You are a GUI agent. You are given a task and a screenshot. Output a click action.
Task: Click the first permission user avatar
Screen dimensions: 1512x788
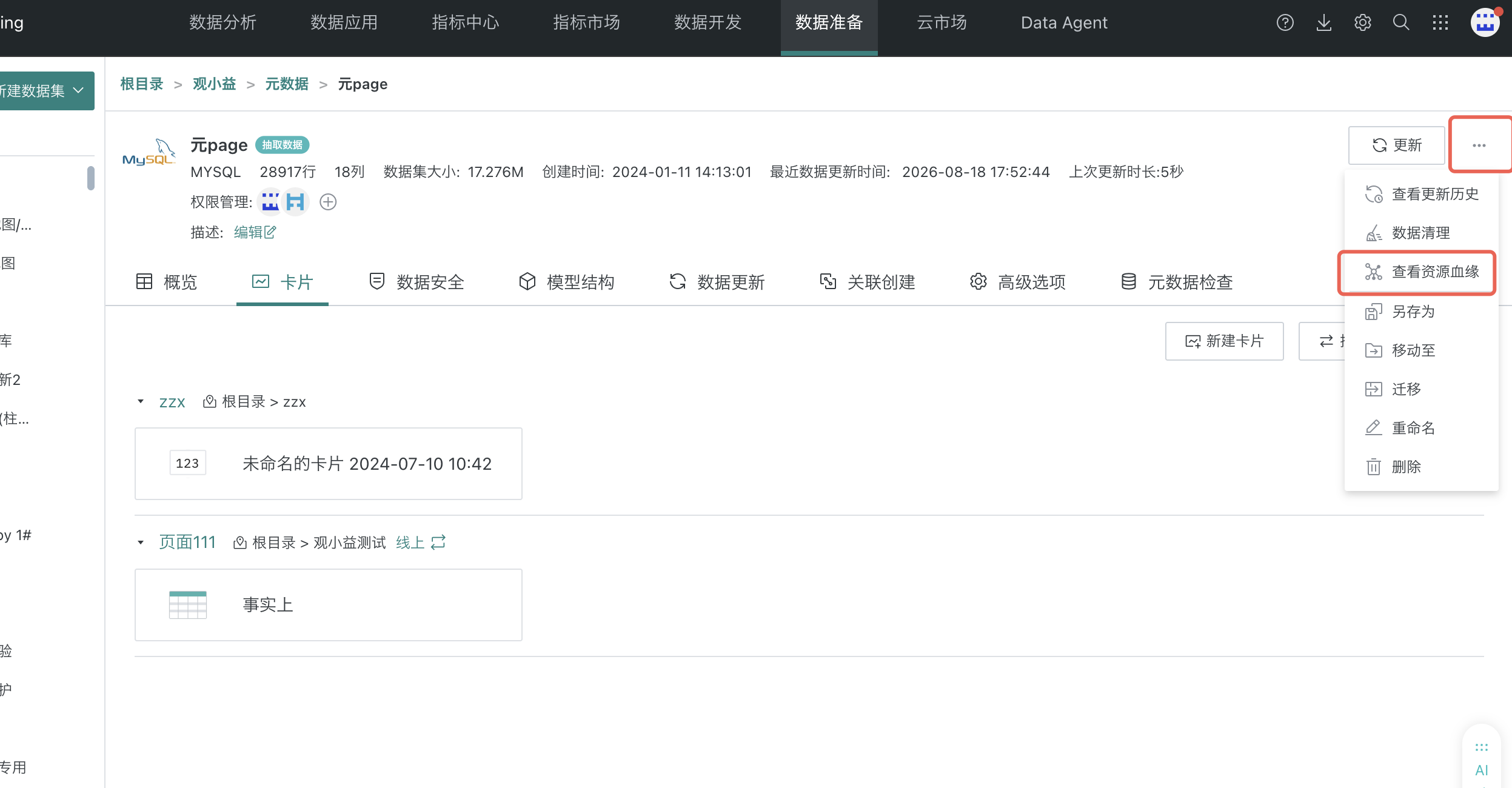click(270, 202)
